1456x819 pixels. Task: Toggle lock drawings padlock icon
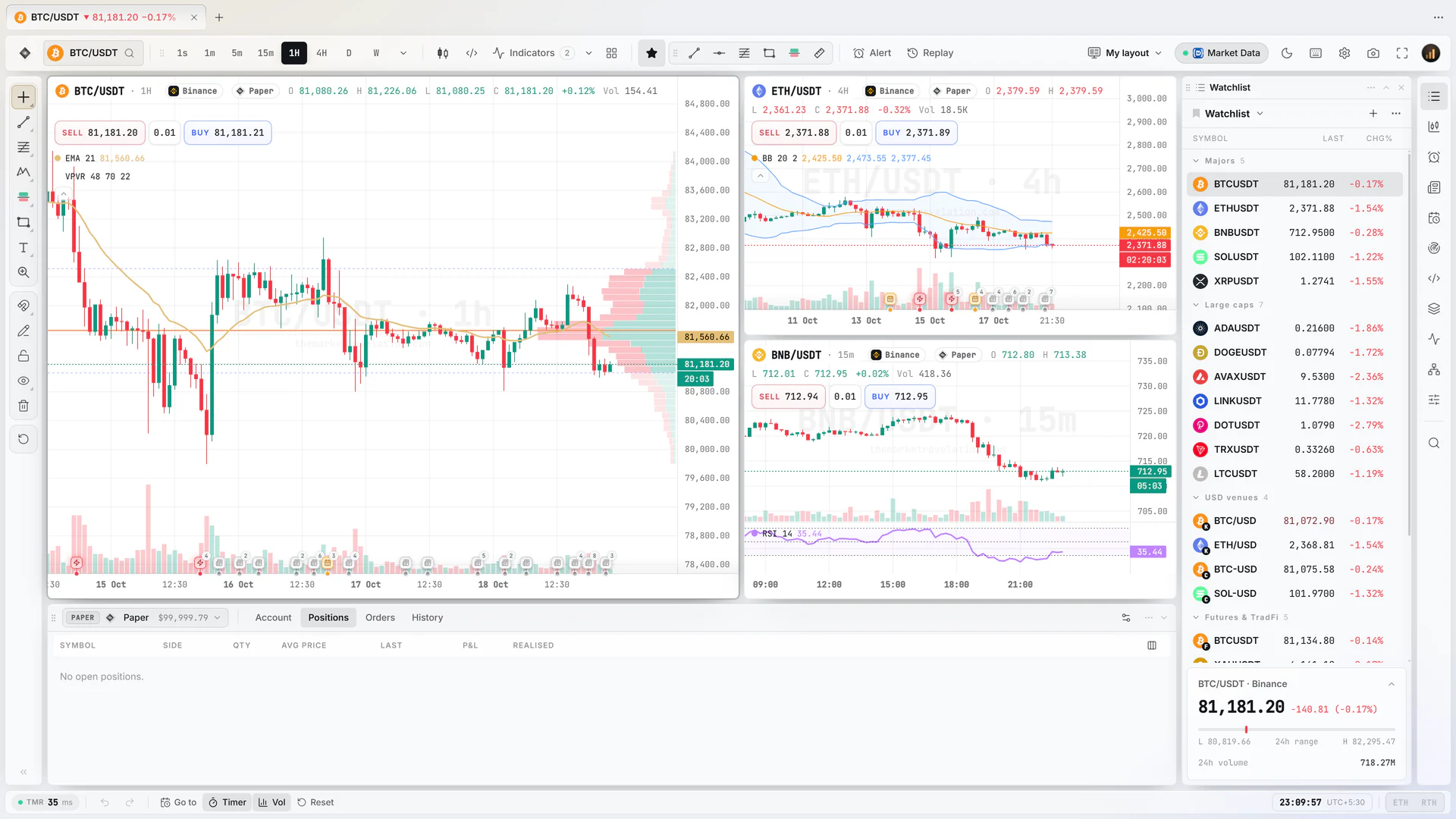(24, 356)
